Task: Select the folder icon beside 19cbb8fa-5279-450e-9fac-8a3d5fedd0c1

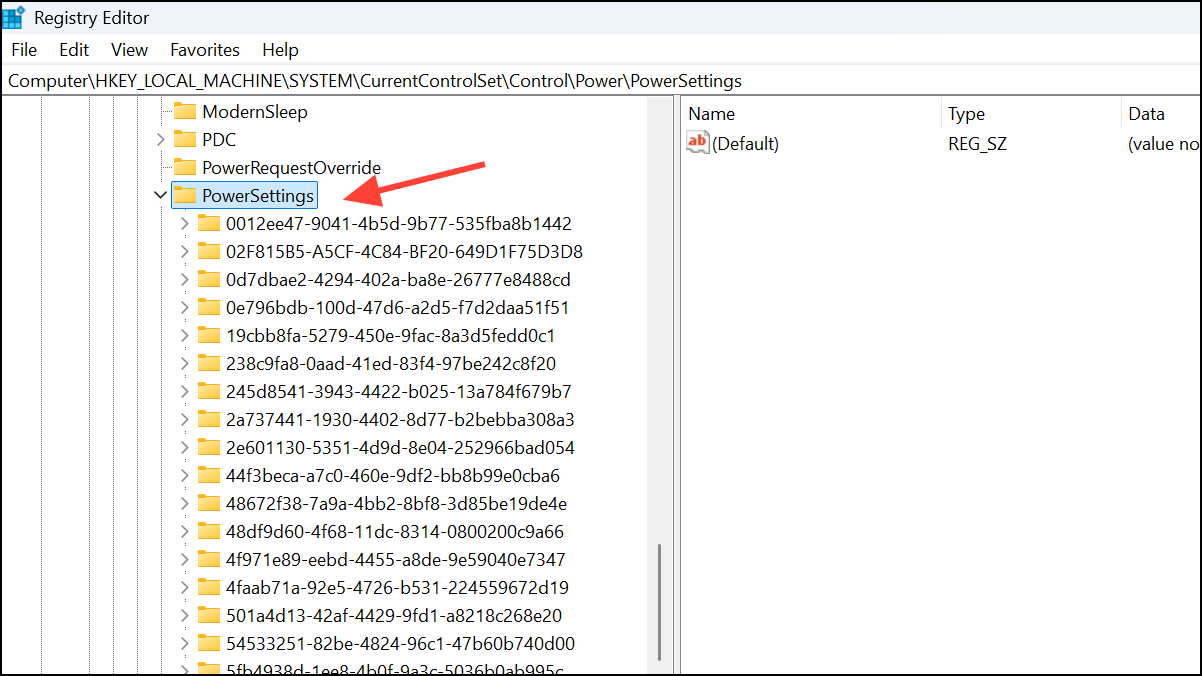Action: point(209,335)
